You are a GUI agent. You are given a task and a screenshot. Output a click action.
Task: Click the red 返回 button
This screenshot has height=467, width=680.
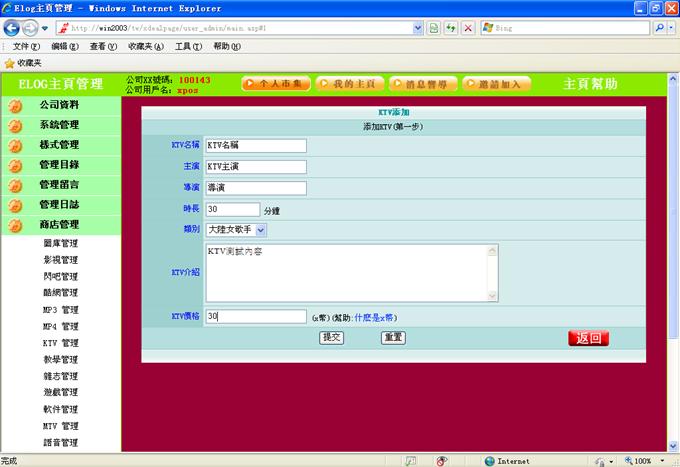pos(588,338)
